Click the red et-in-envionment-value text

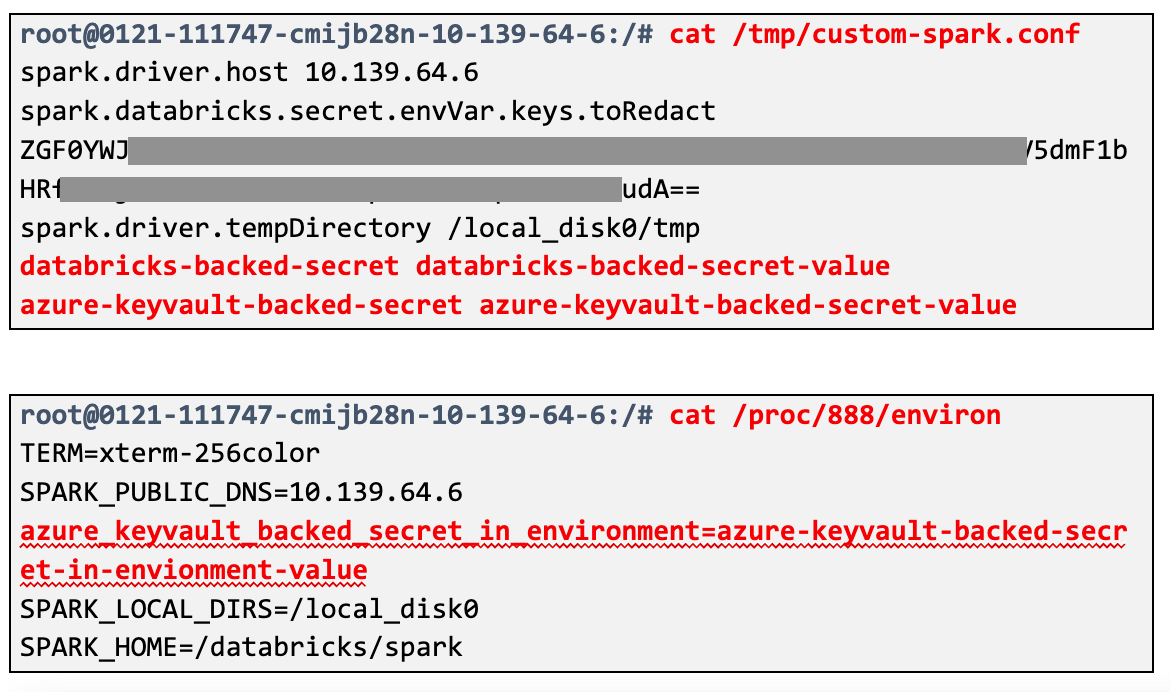(x=194, y=570)
